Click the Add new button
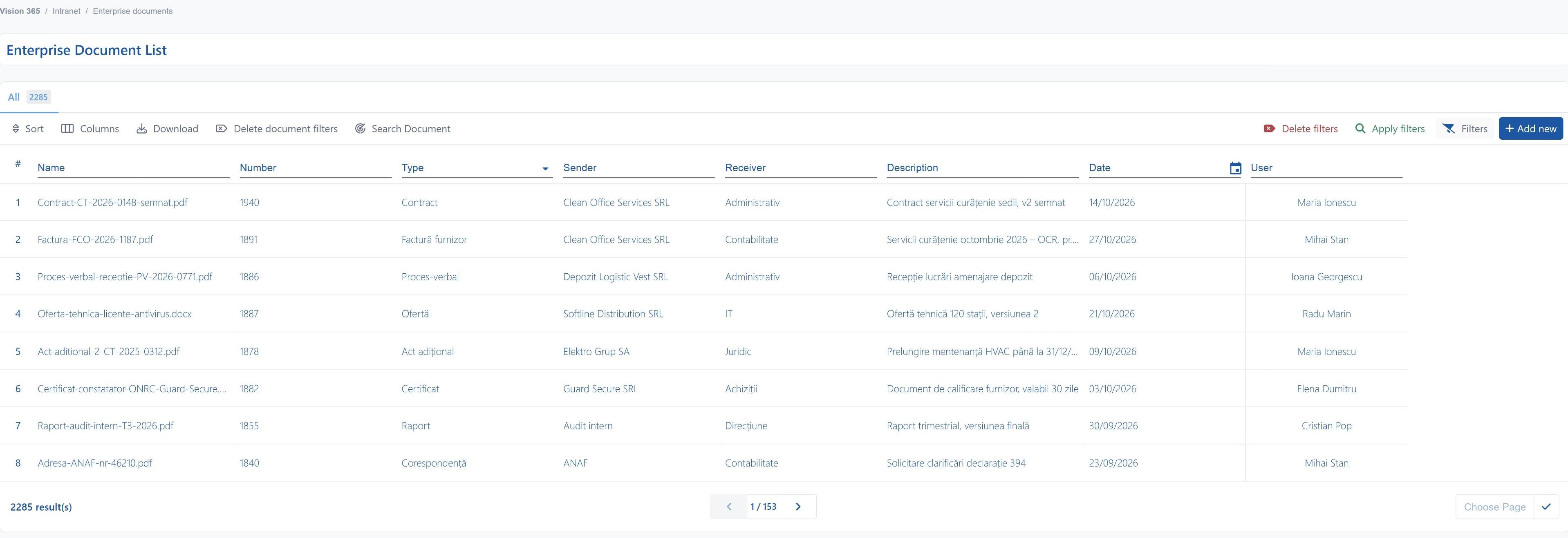The height and width of the screenshot is (538, 1568). (x=1531, y=128)
